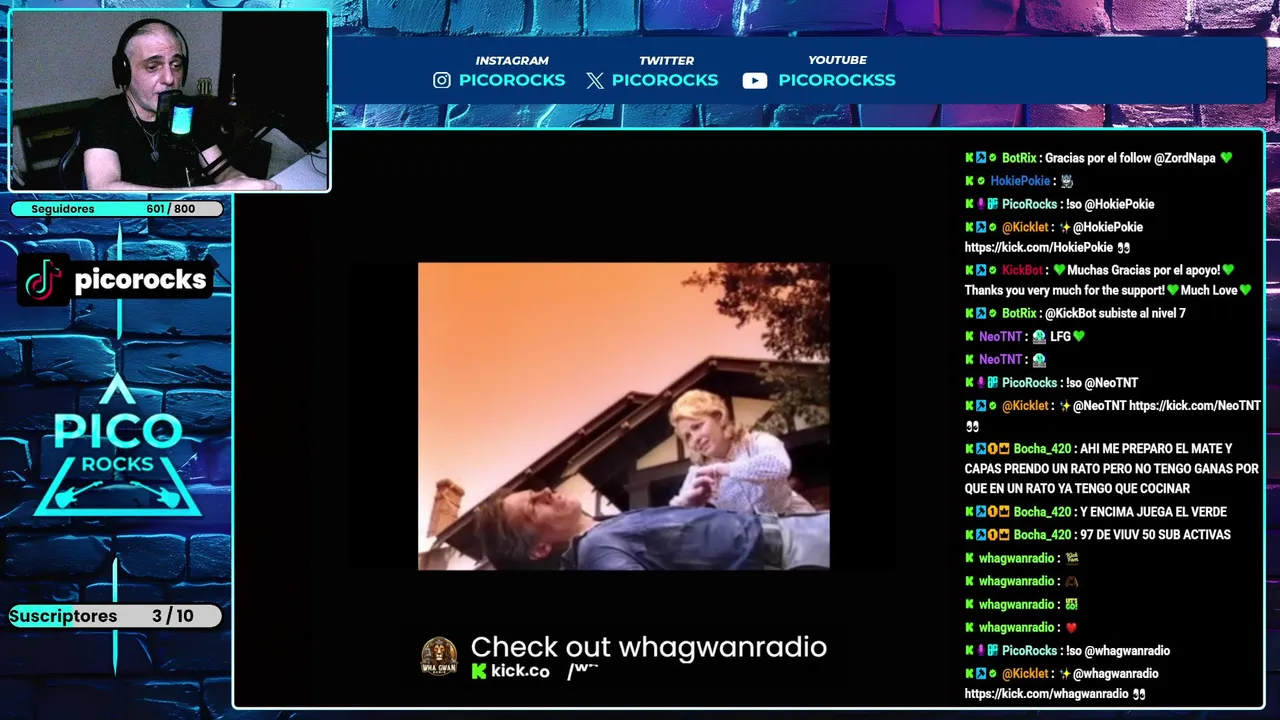Click the Seguidores 601 / 800 progress bar
Screen dimensions: 1280x720
(116, 209)
